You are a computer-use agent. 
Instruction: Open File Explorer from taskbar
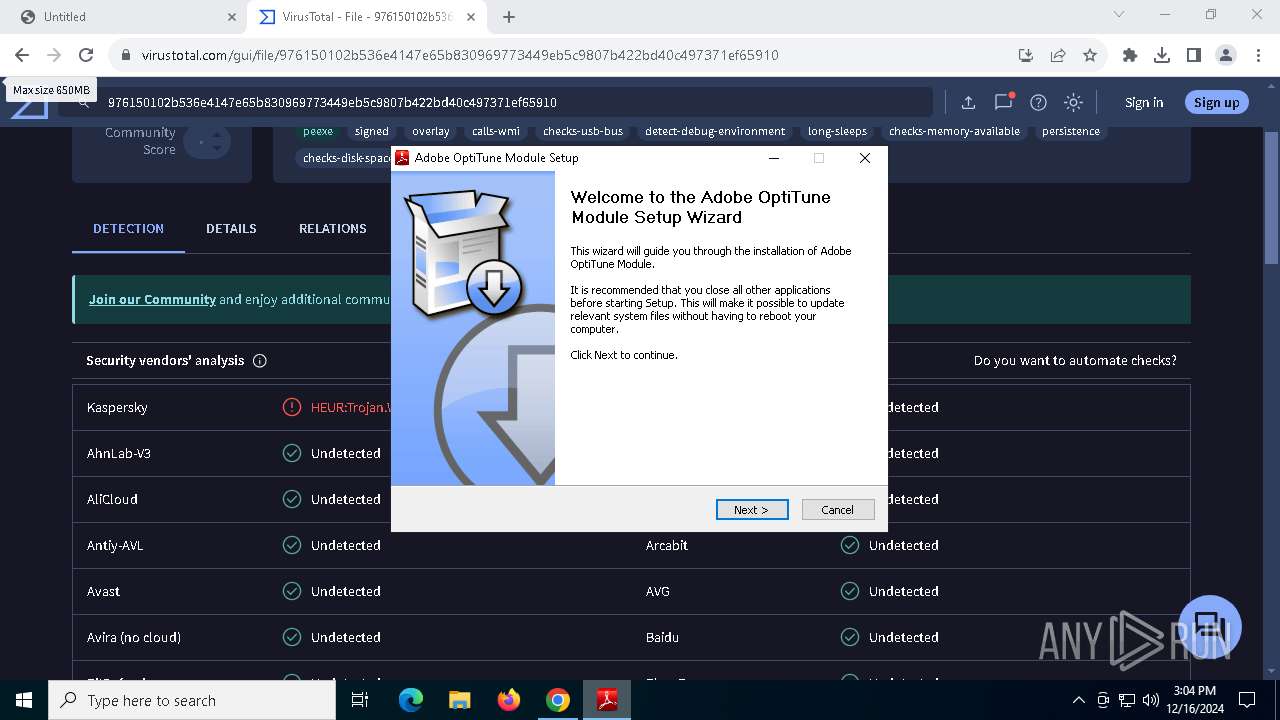coord(460,700)
